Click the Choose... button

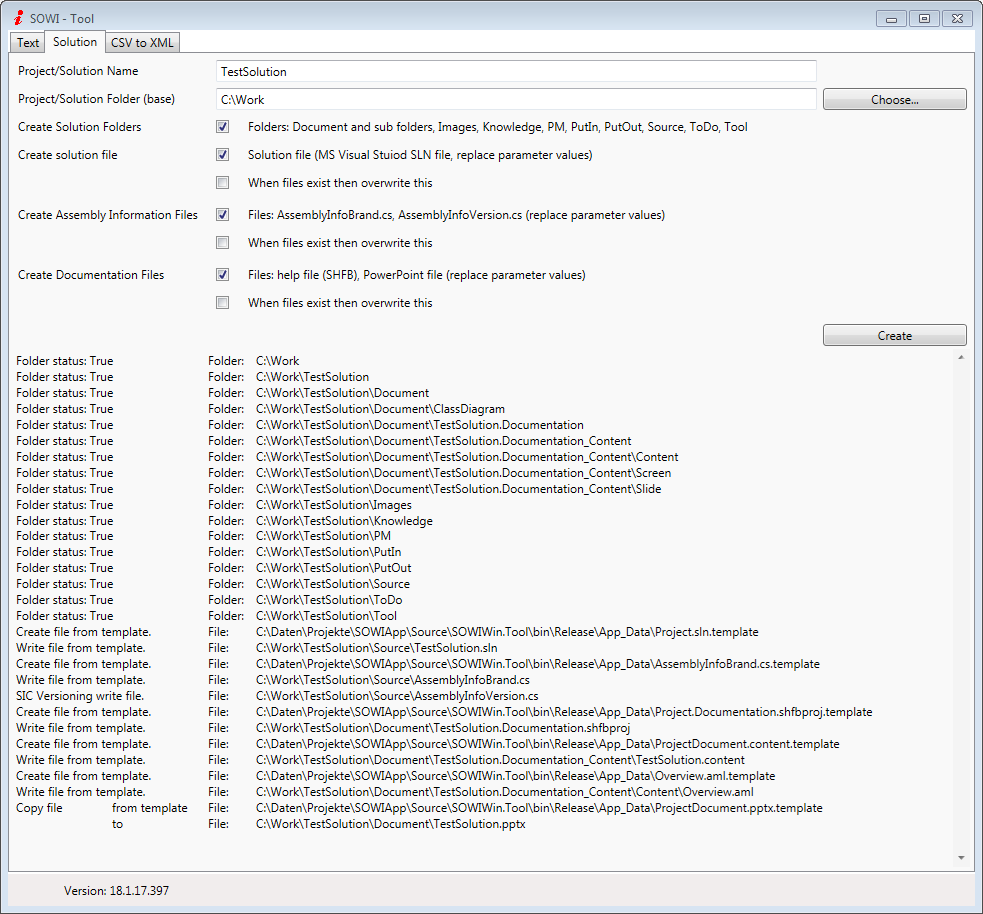point(895,100)
